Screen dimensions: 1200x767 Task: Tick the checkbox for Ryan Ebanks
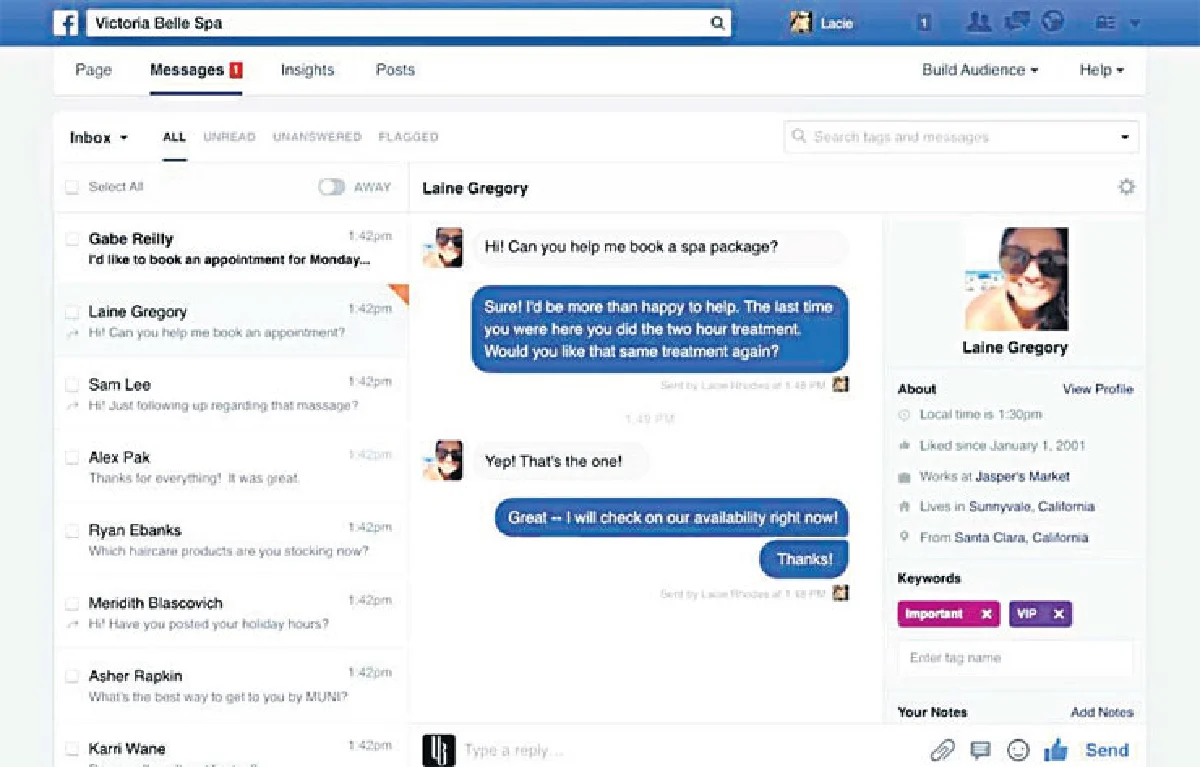click(72, 530)
